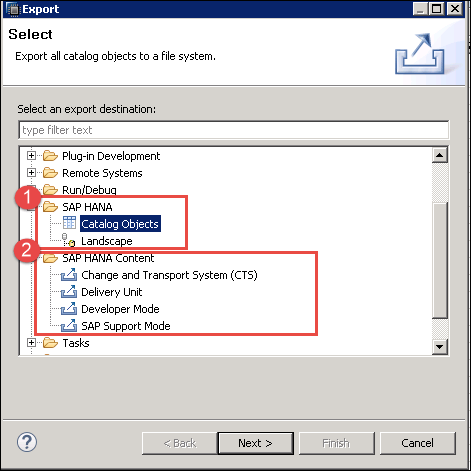Select the Run/Debug folder entry
Image resolution: width=471 pixels, height=471 pixels.
(x=89, y=190)
